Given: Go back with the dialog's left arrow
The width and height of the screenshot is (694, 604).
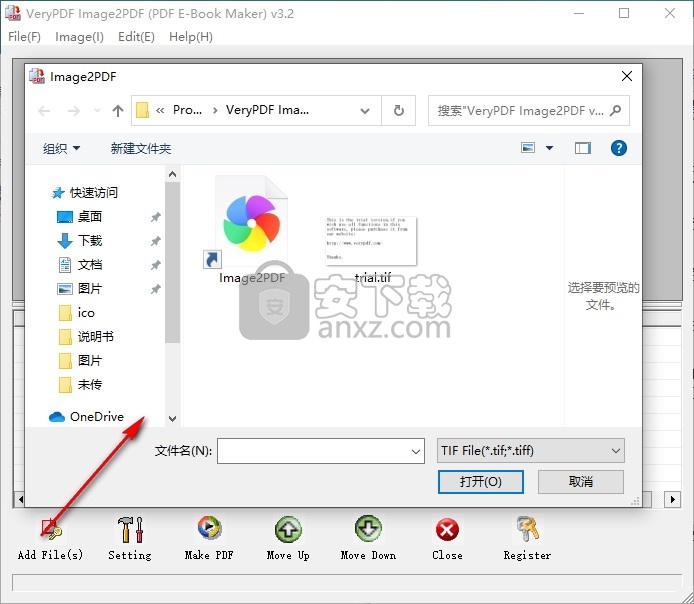Looking at the screenshot, I should click(44, 111).
